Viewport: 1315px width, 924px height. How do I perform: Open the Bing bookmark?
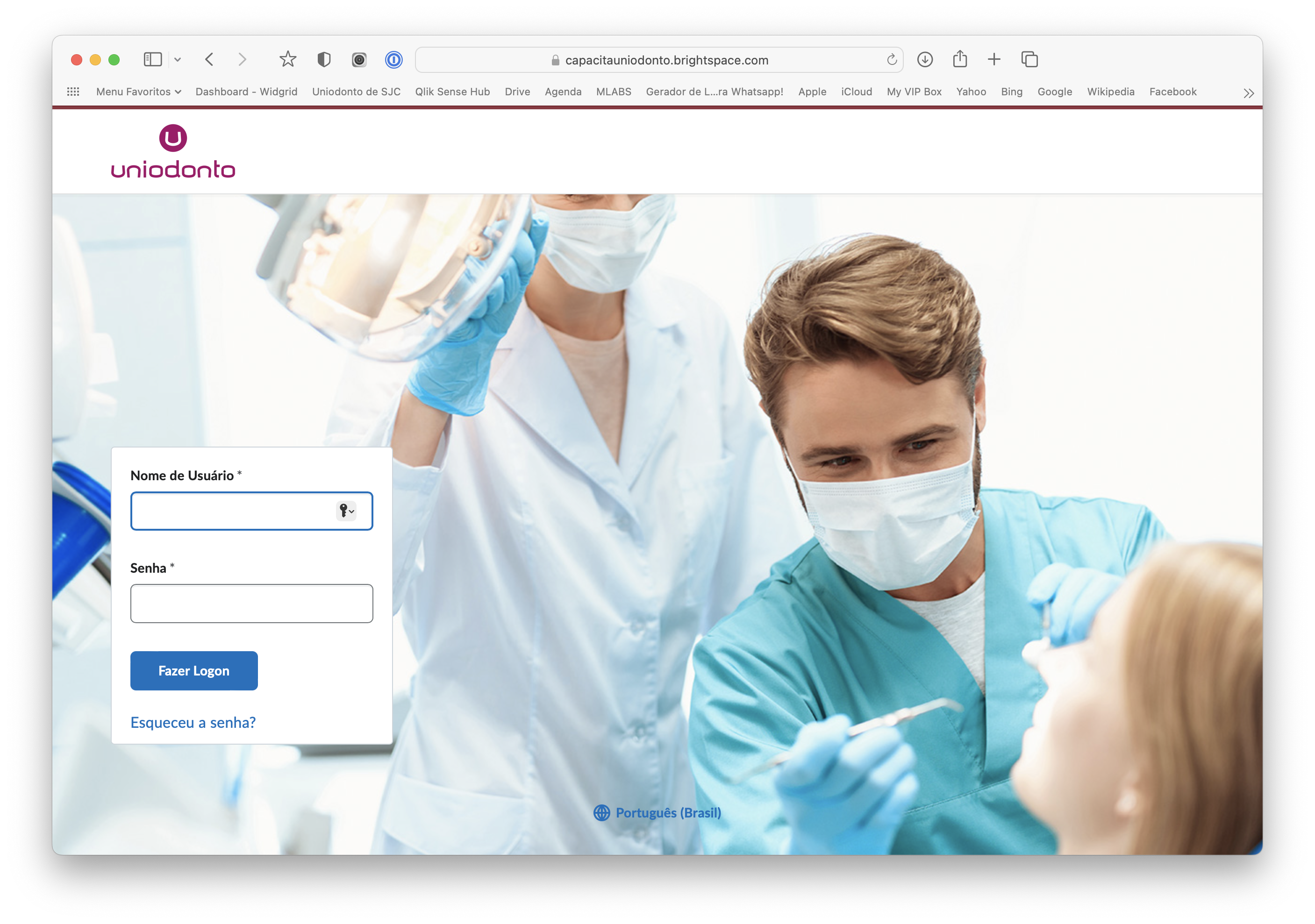click(x=1011, y=92)
